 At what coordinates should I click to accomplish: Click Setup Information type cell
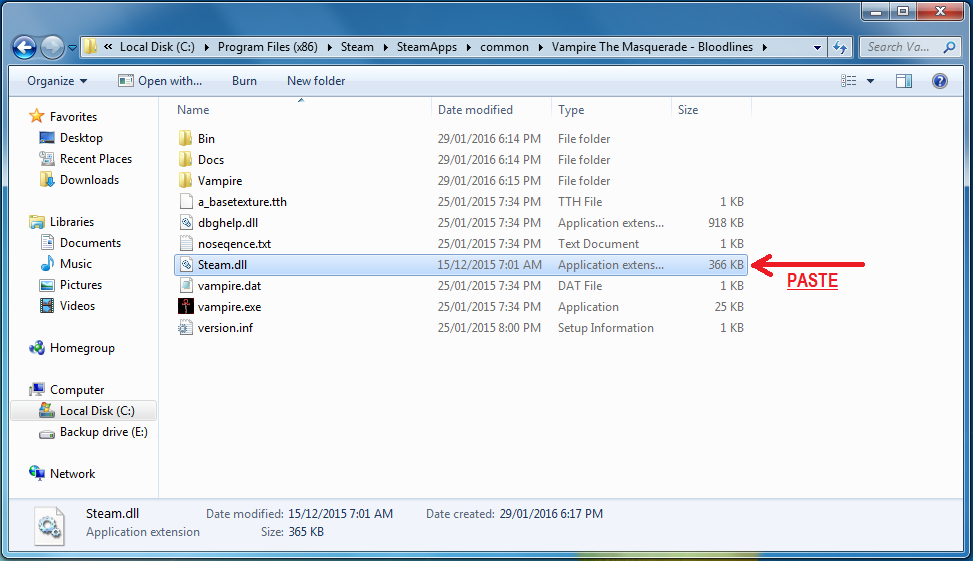(605, 328)
